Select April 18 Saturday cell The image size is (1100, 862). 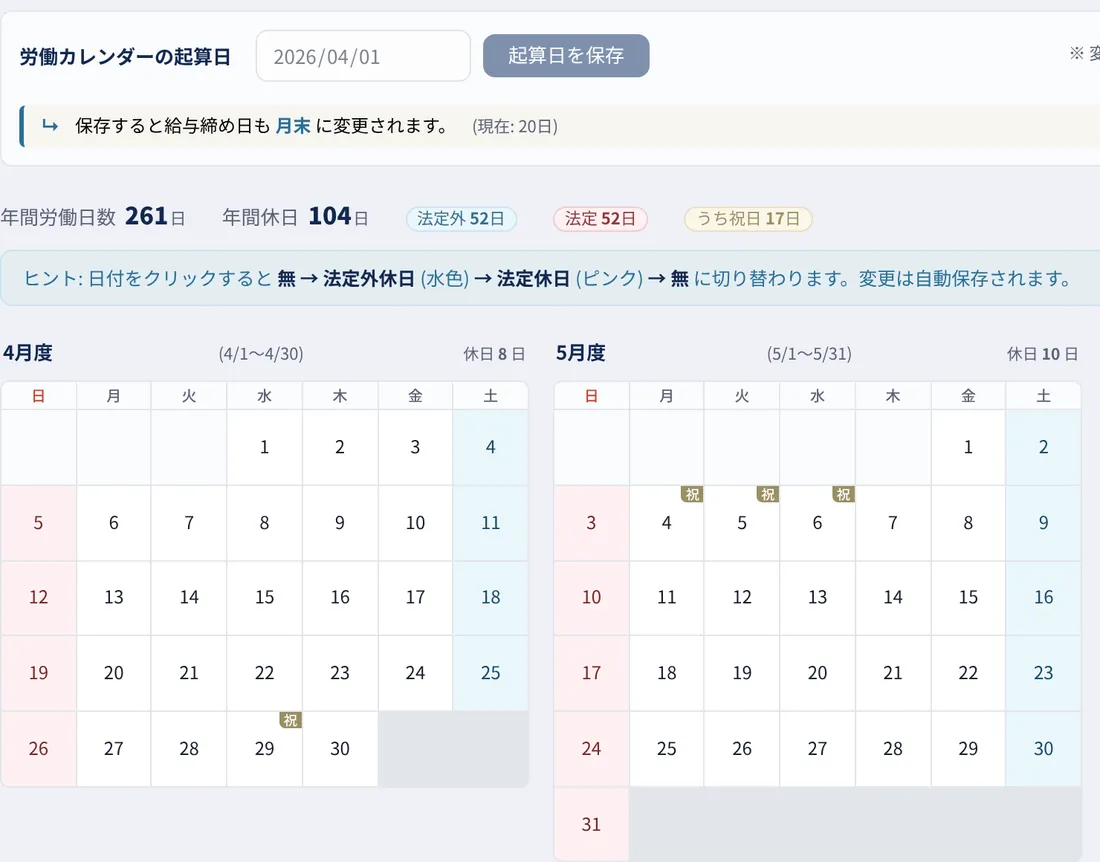490,598
